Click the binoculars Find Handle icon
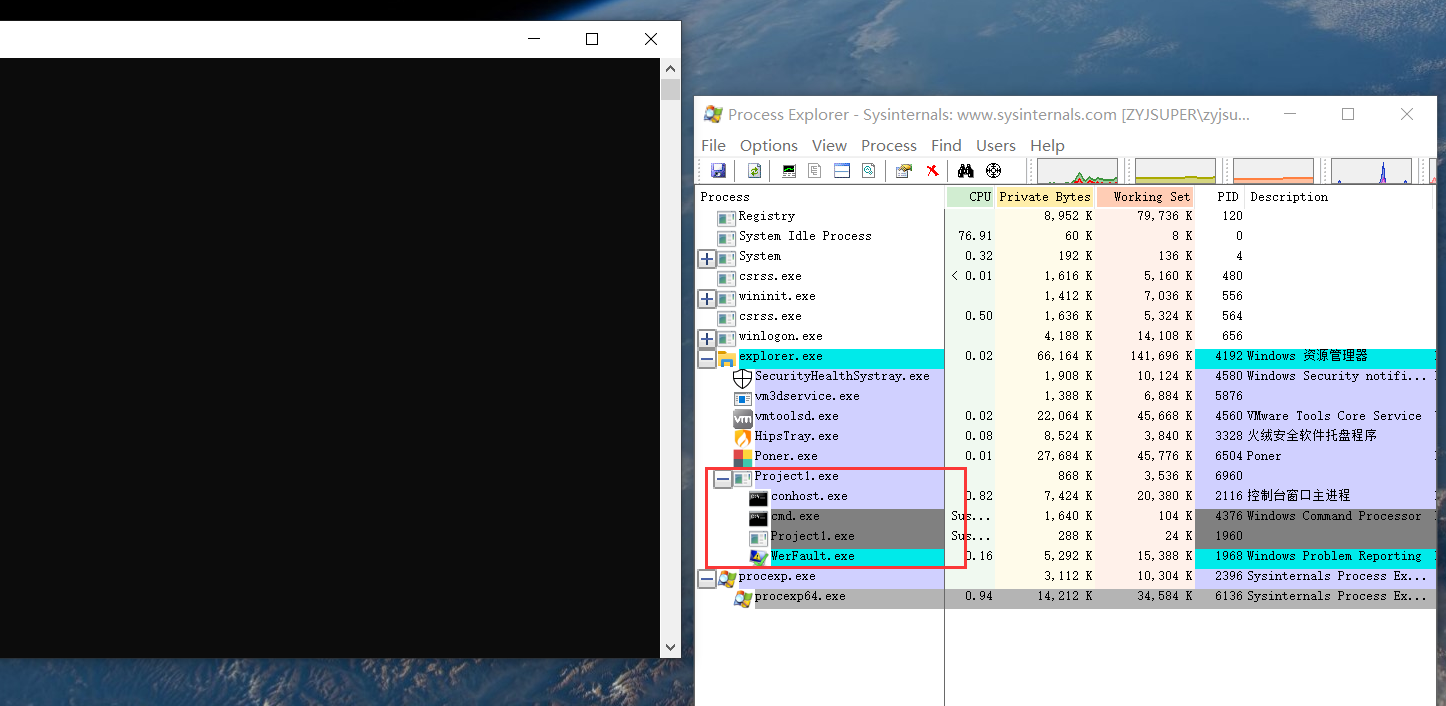Screen dimensions: 1446x706 pyautogui.click(x=966, y=171)
